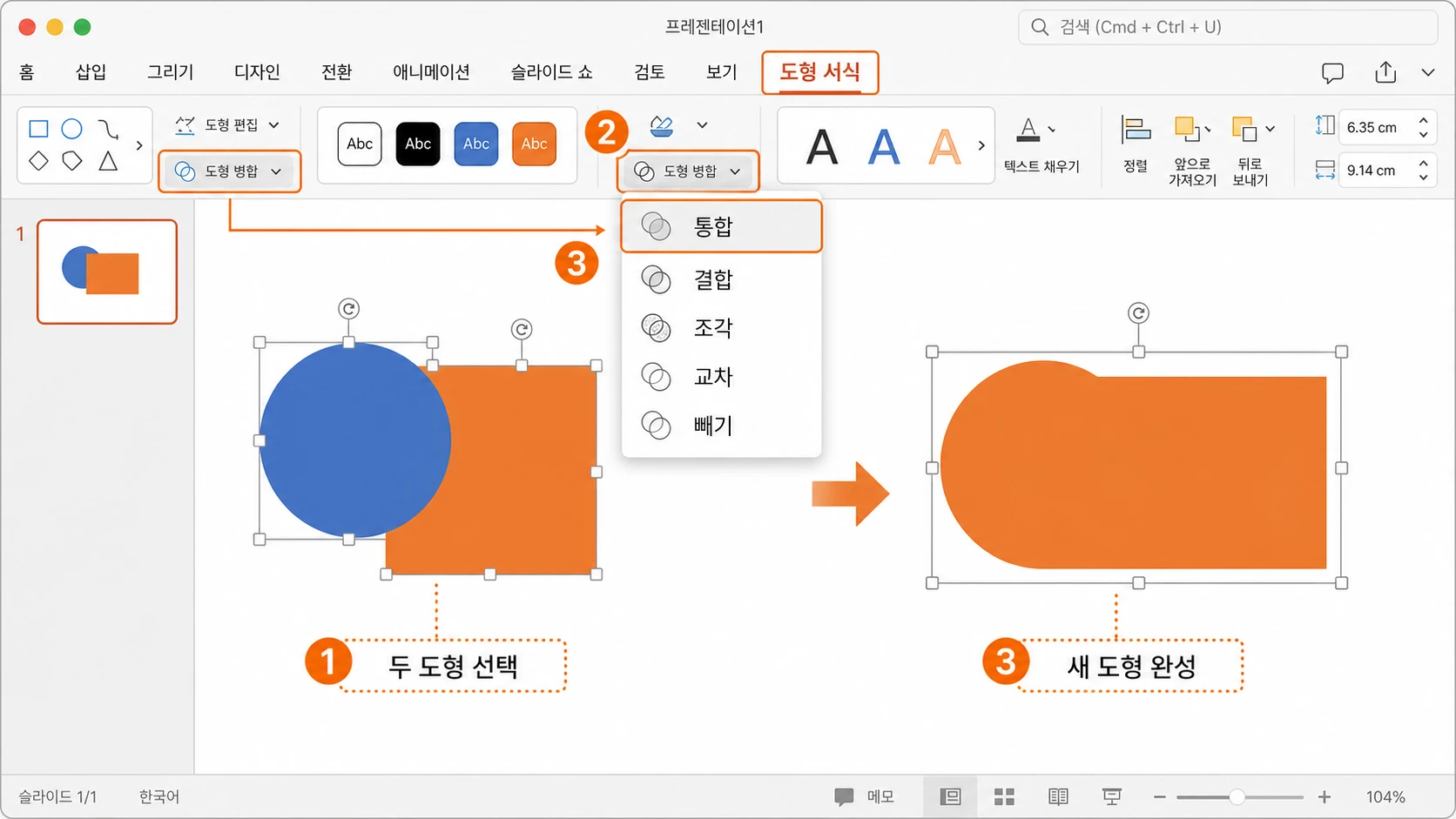Viewport: 1456px width, 819px height.
Task: Switch to the 애니메이션 tab
Action: click(x=431, y=72)
